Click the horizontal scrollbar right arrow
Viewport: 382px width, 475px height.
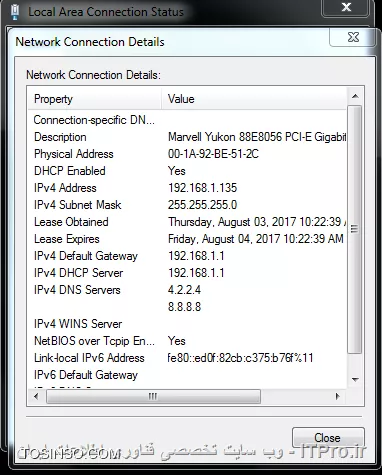[x=338, y=396]
